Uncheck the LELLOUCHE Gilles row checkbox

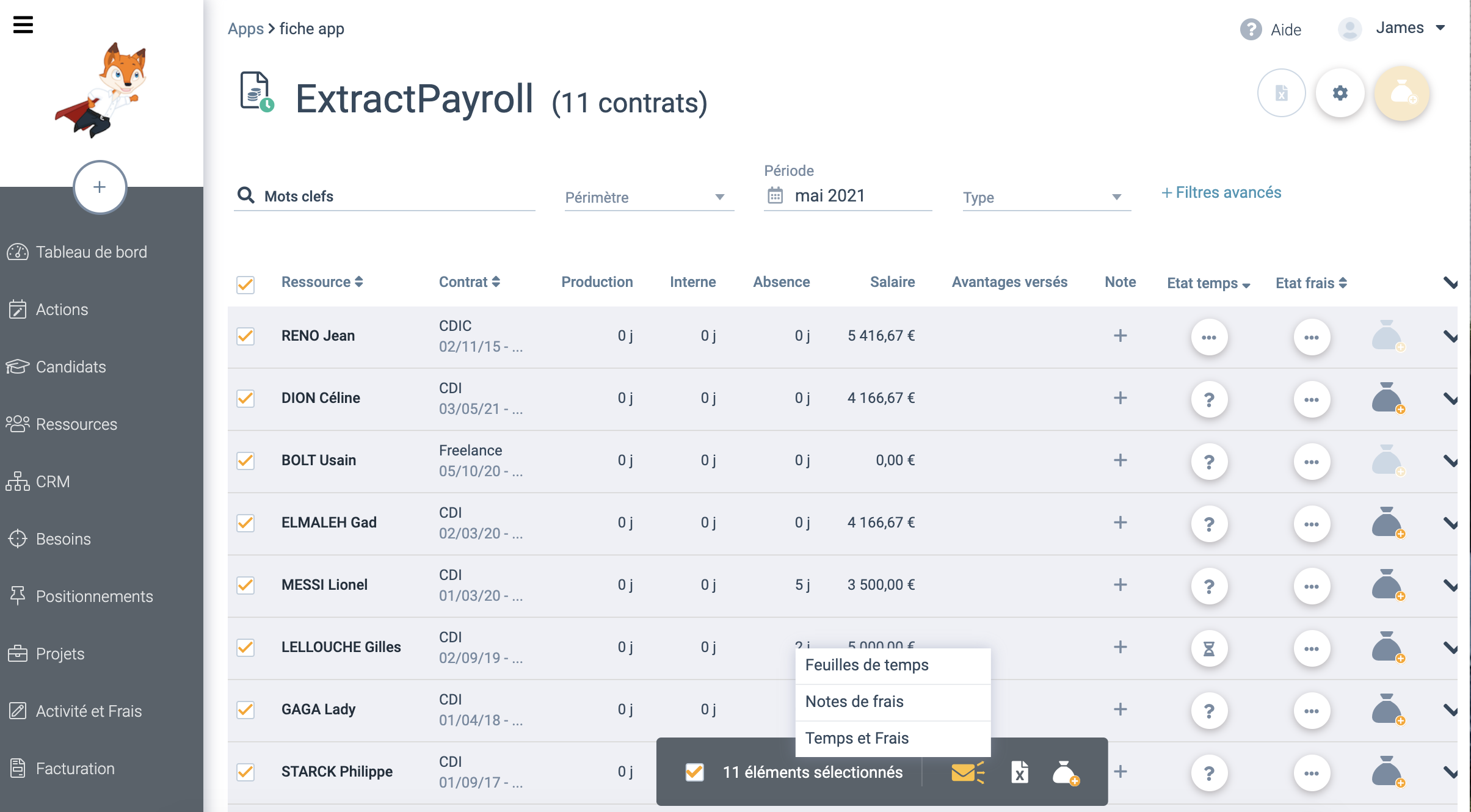[x=245, y=647]
